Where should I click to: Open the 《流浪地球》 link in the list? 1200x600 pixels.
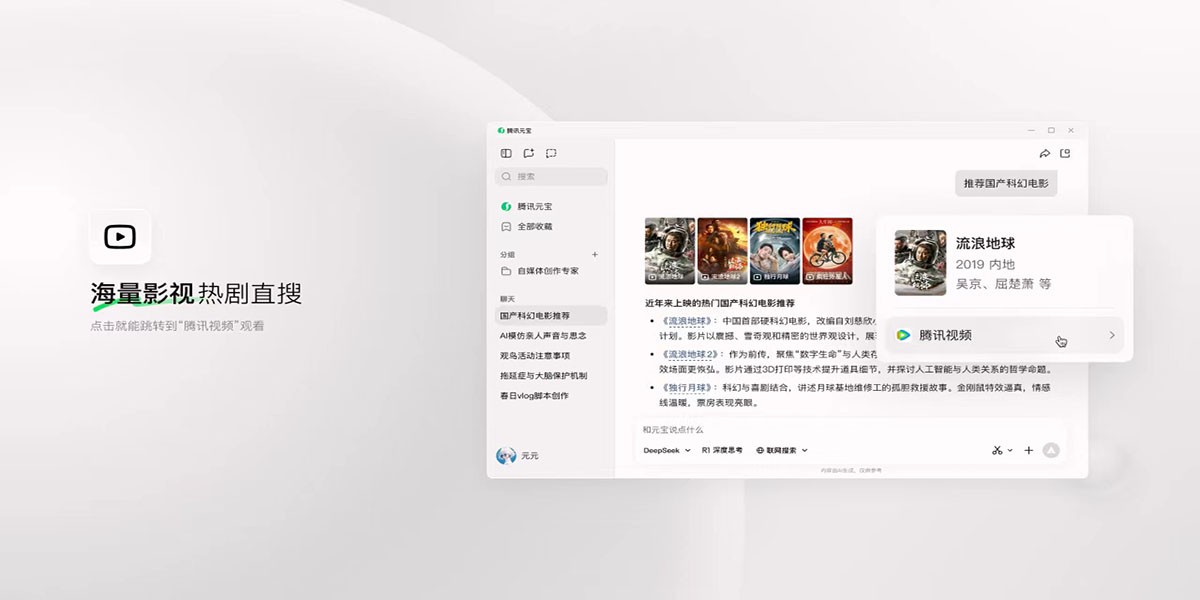tap(686, 321)
